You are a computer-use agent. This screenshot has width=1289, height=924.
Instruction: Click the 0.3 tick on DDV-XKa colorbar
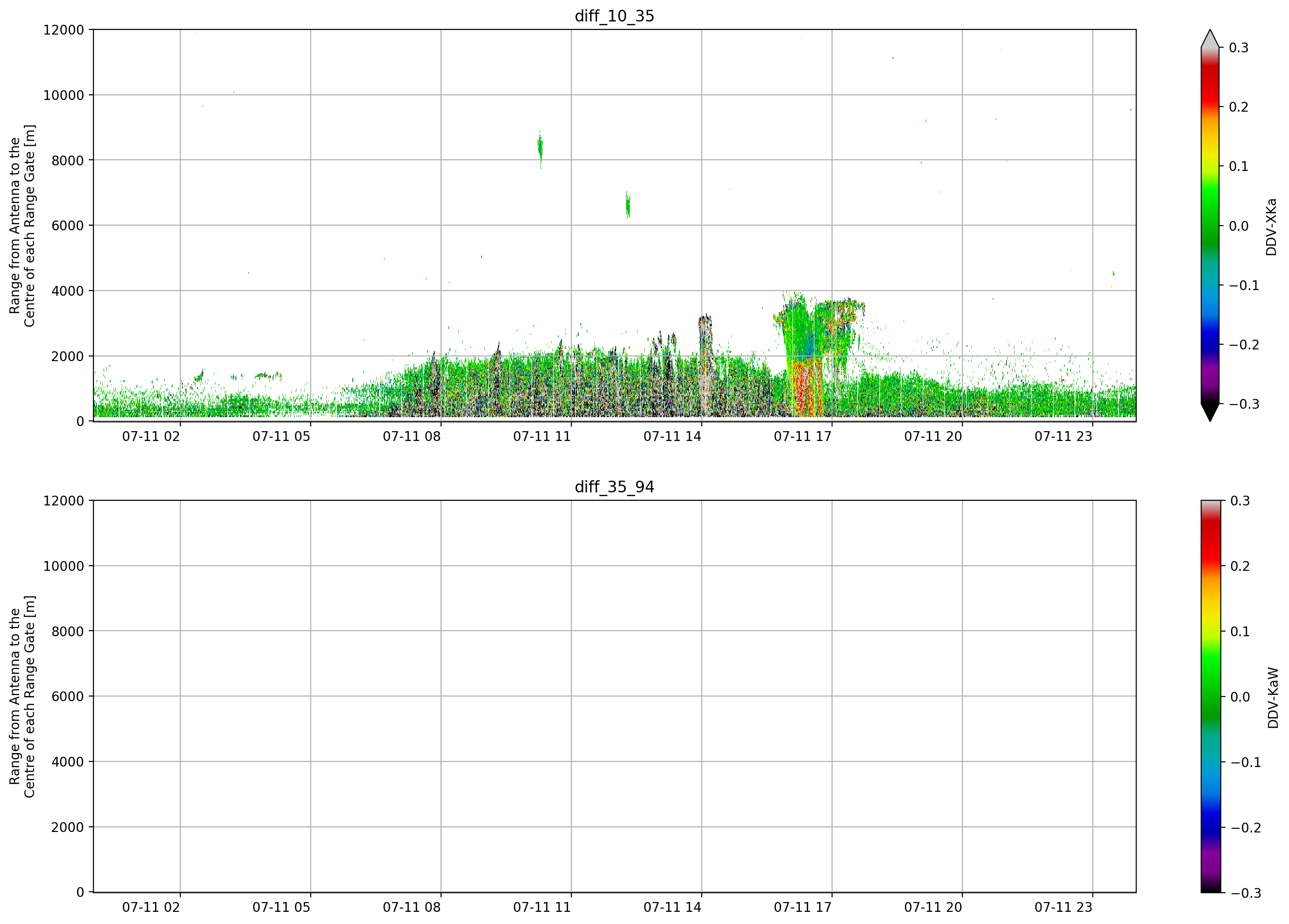[1239, 48]
